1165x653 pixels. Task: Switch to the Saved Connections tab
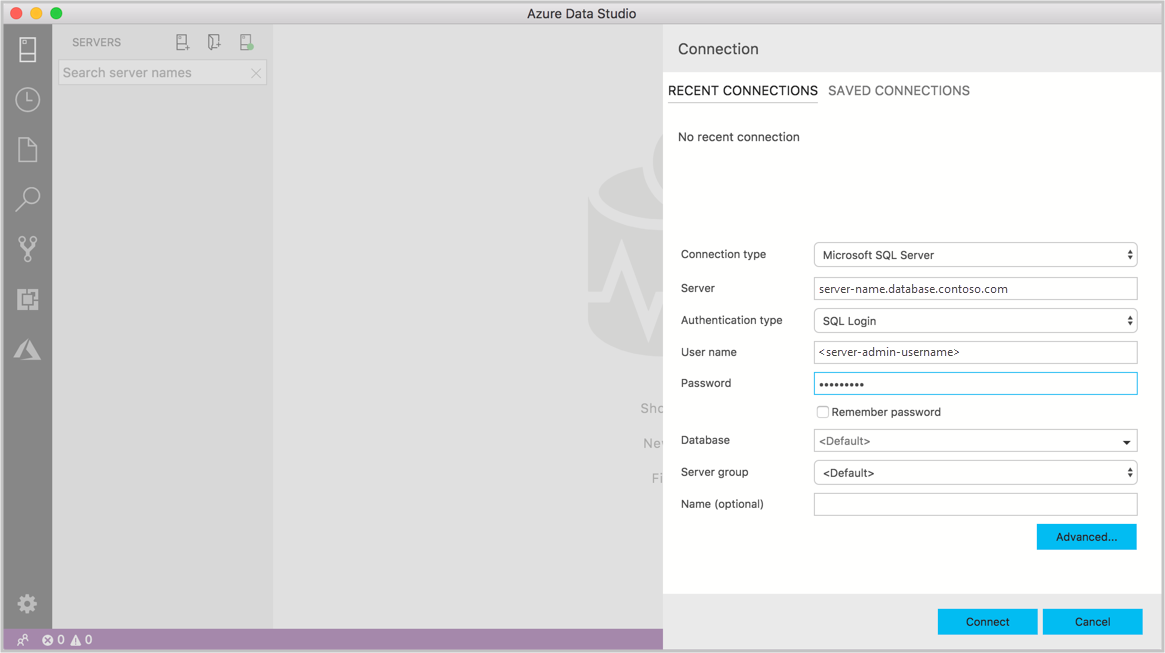point(898,90)
